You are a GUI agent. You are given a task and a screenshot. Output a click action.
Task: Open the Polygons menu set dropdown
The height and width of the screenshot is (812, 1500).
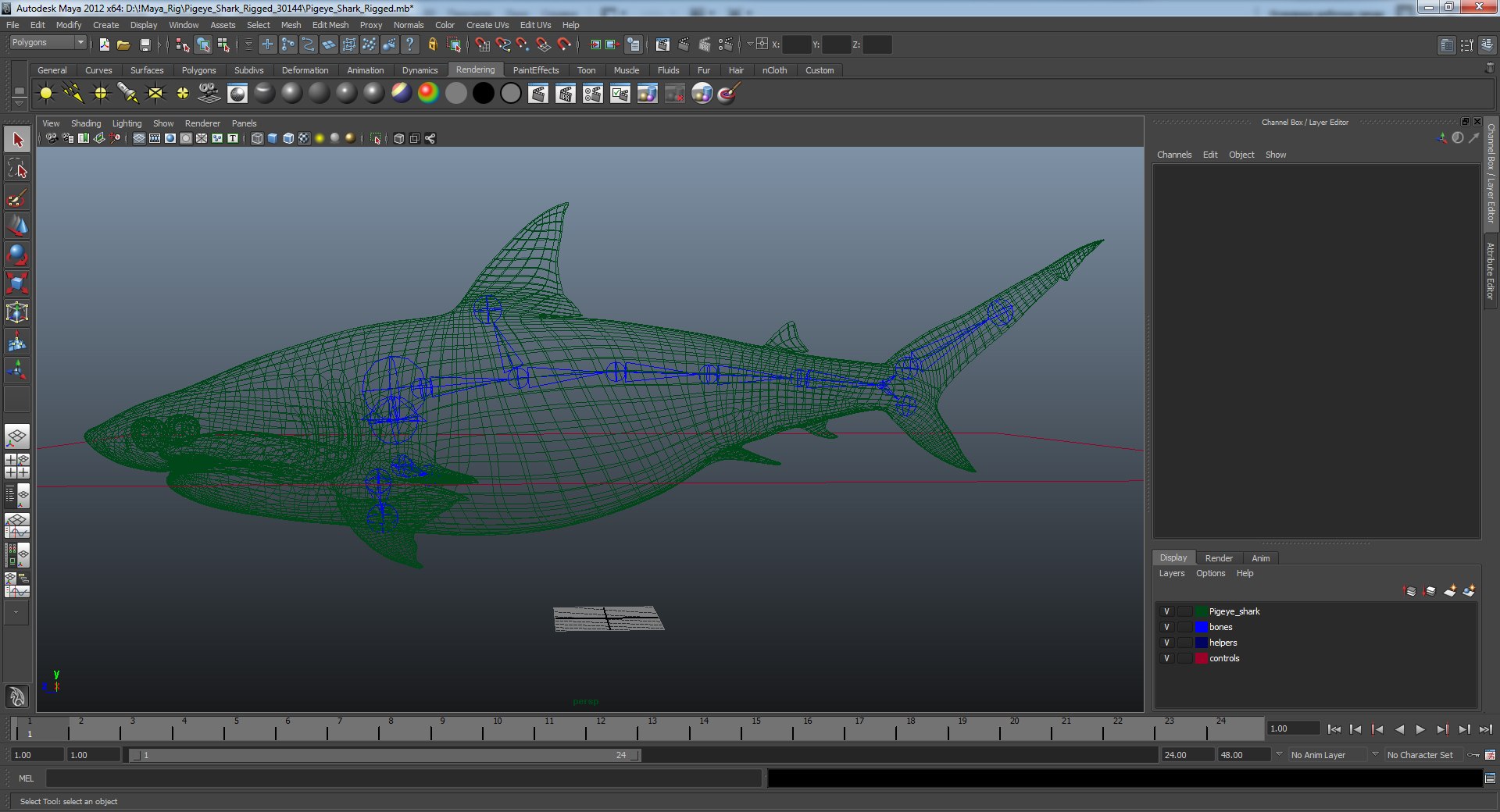[x=47, y=43]
